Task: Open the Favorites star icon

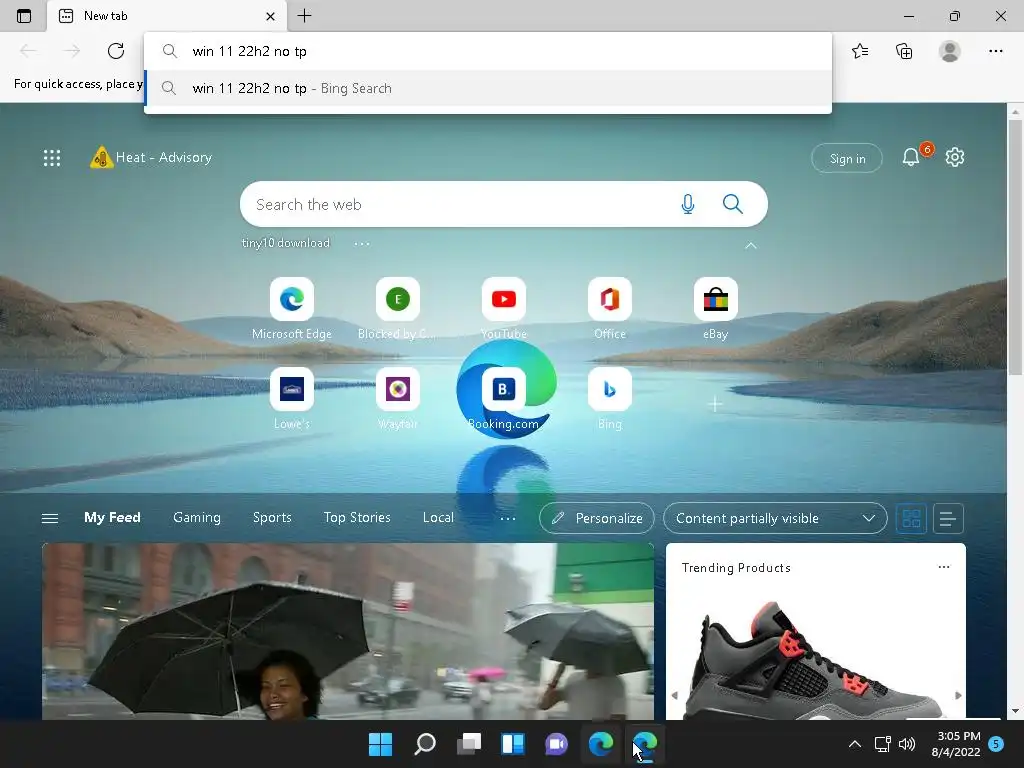Action: click(x=860, y=51)
